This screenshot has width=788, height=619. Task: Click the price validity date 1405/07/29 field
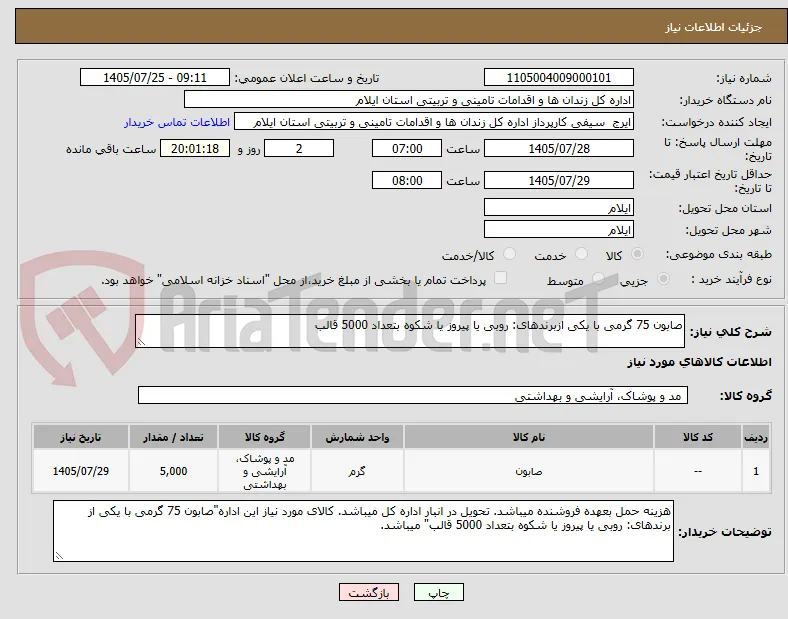tap(559, 180)
